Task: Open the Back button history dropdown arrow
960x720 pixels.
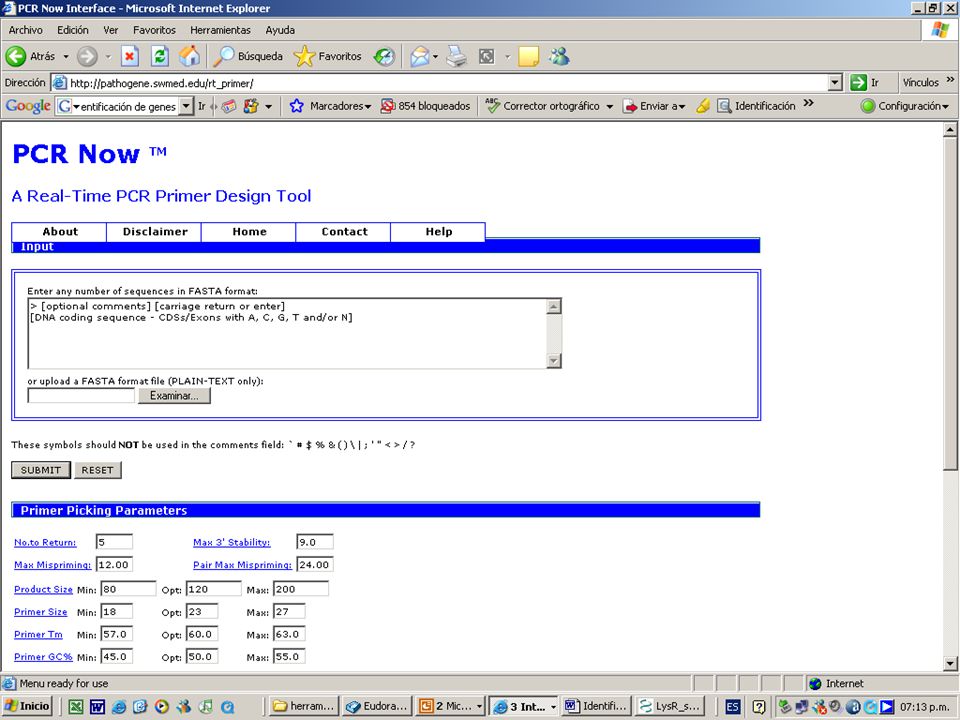Action: tap(66, 56)
